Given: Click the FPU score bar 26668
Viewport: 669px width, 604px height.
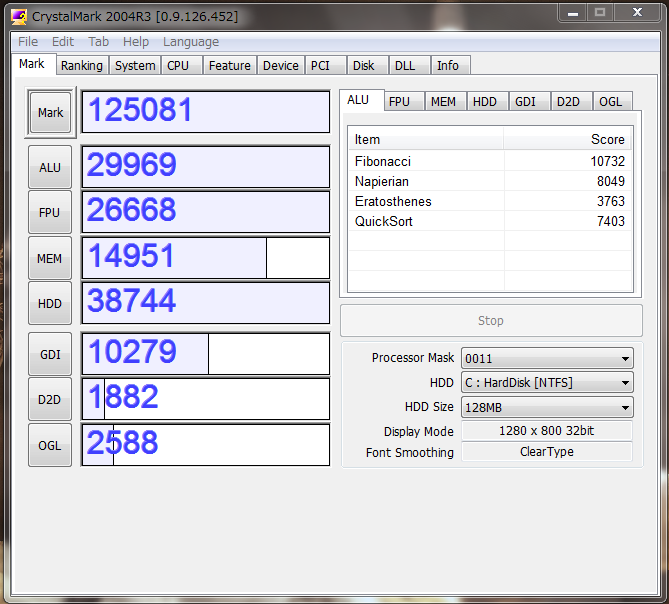Looking at the screenshot, I should pyautogui.click(x=206, y=212).
